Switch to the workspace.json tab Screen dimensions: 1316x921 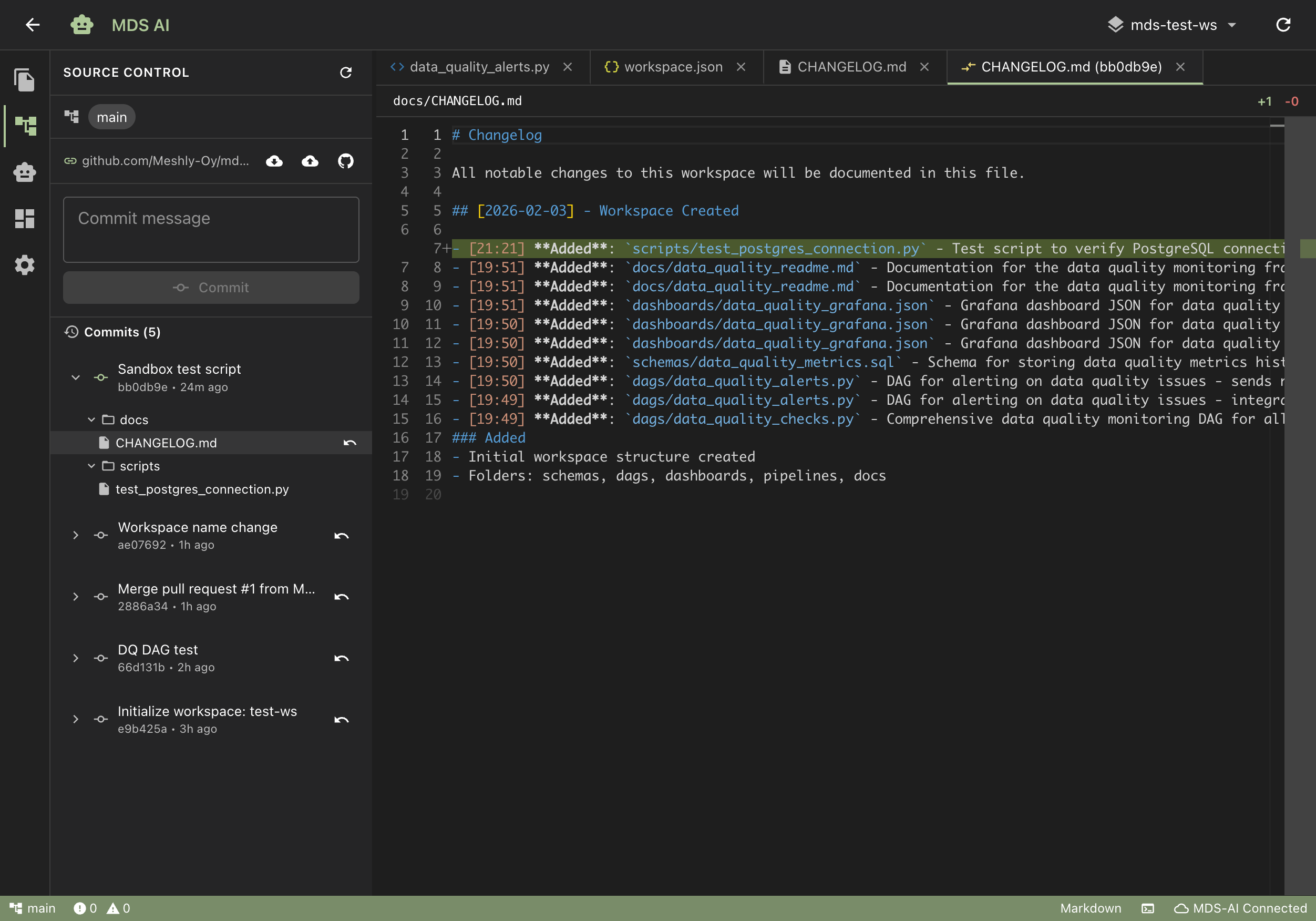[673, 67]
